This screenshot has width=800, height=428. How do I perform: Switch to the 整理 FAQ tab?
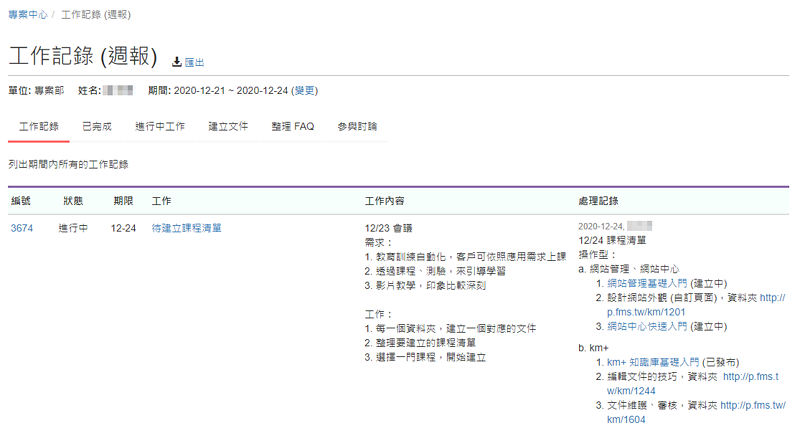[292, 127]
